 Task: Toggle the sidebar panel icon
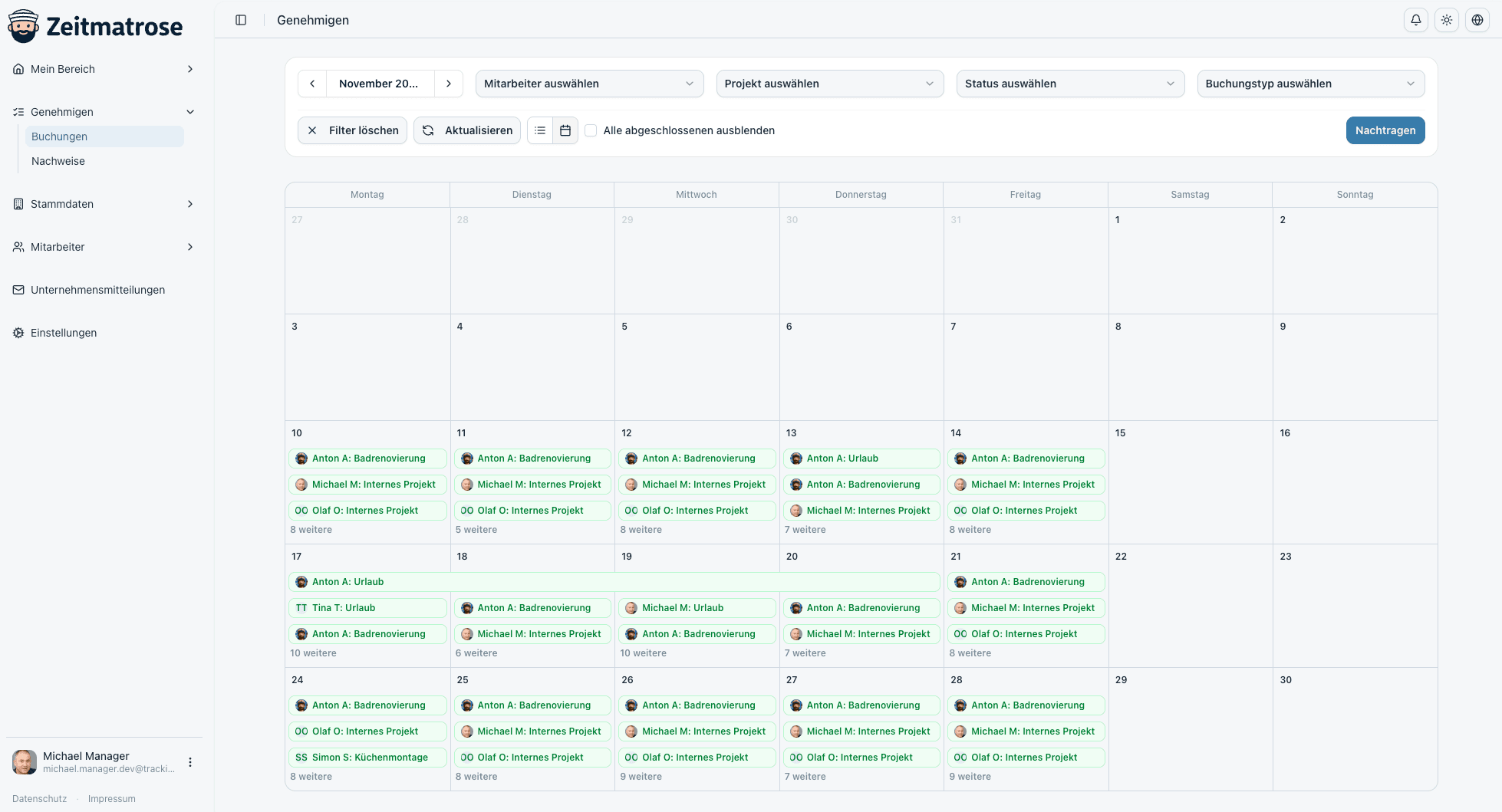(241, 20)
